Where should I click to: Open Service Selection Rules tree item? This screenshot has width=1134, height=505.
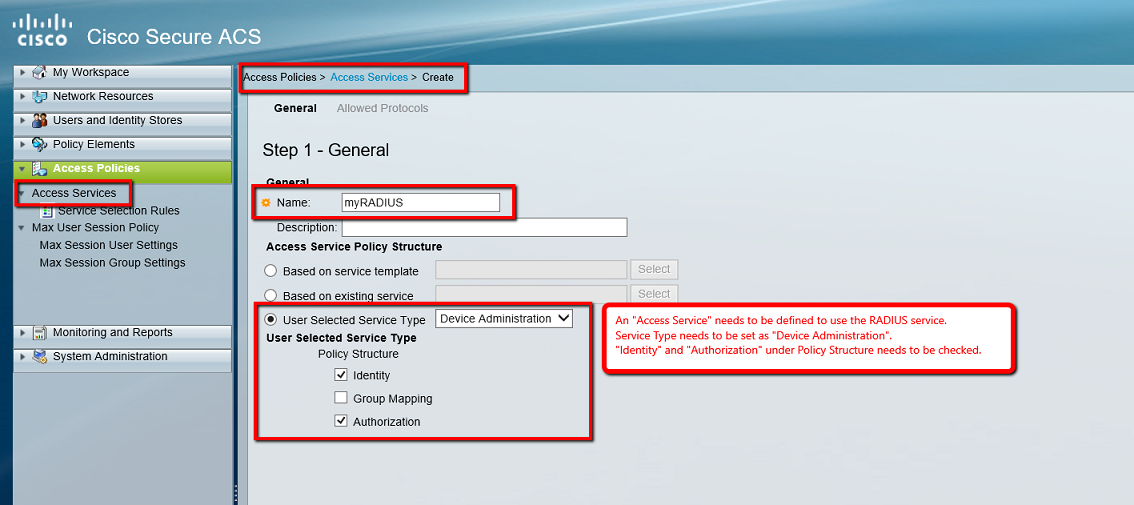(x=119, y=211)
